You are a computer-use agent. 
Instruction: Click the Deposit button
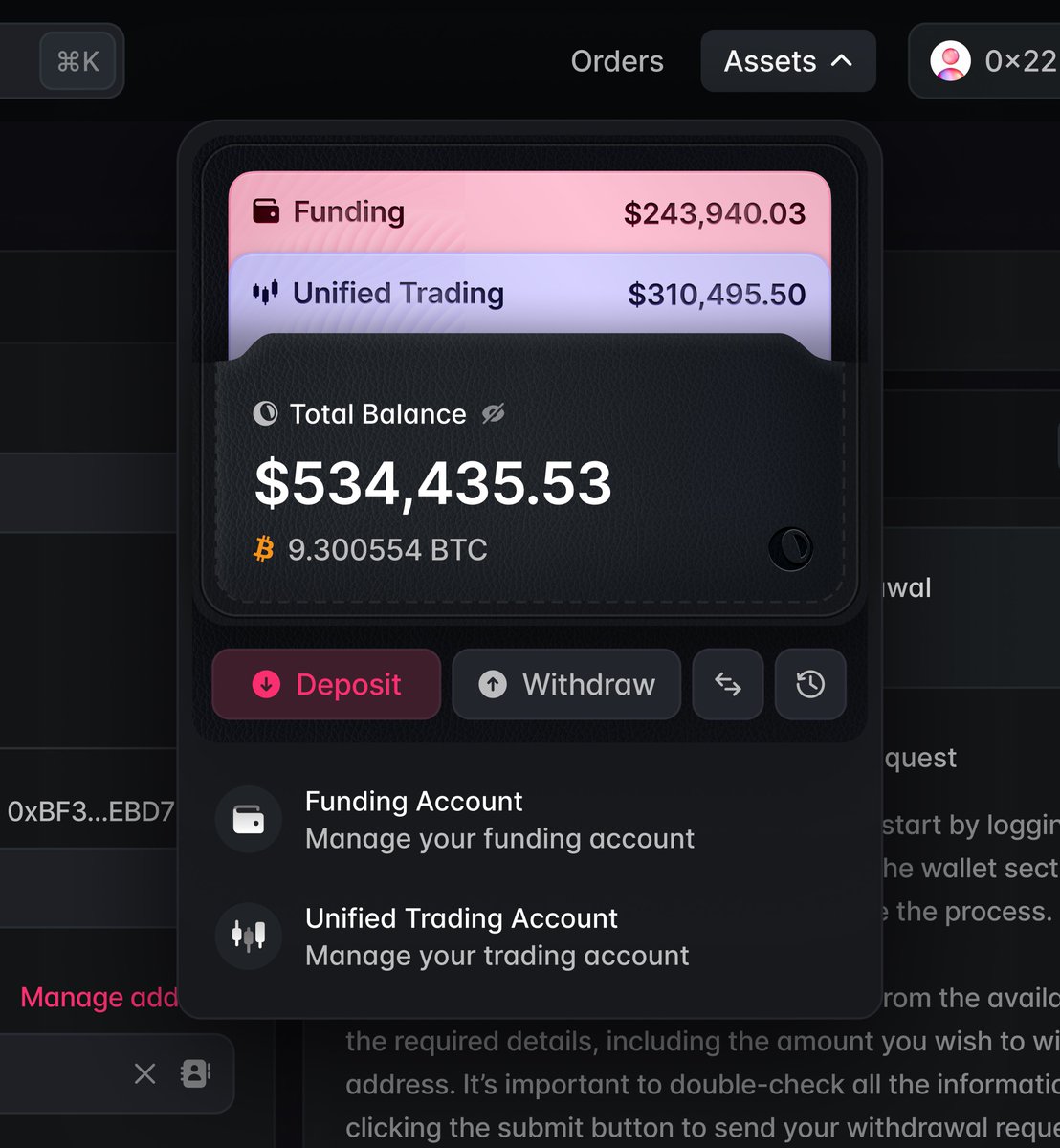point(326,685)
